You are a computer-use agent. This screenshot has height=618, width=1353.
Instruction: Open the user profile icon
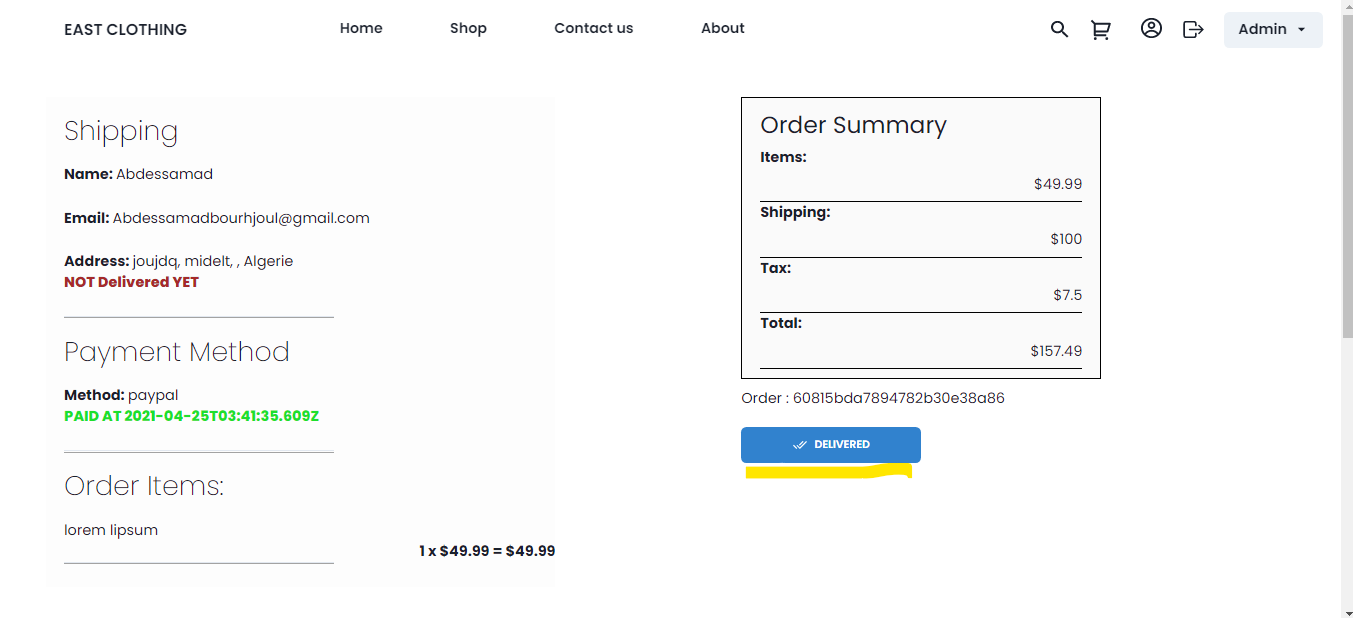point(1151,29)
